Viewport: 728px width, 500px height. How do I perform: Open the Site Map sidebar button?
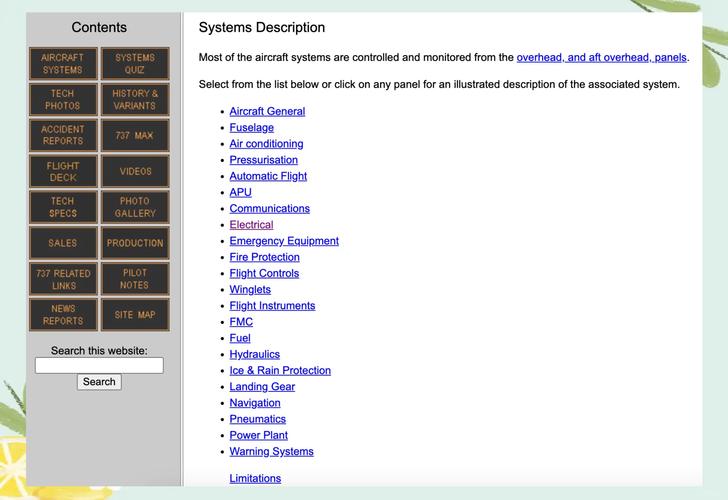[x=135, y=315]
